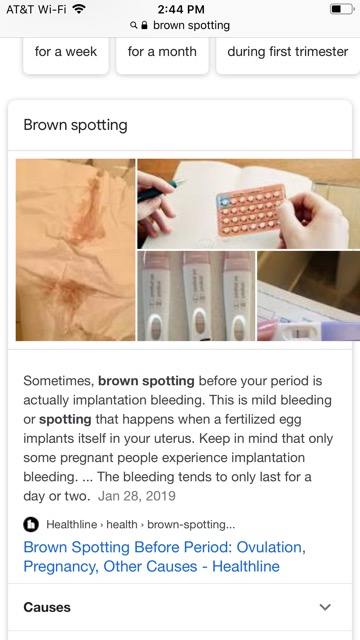Tap the padlock icon beside brown spotting
The image size is (360, 640).
[x=144, y=25]
